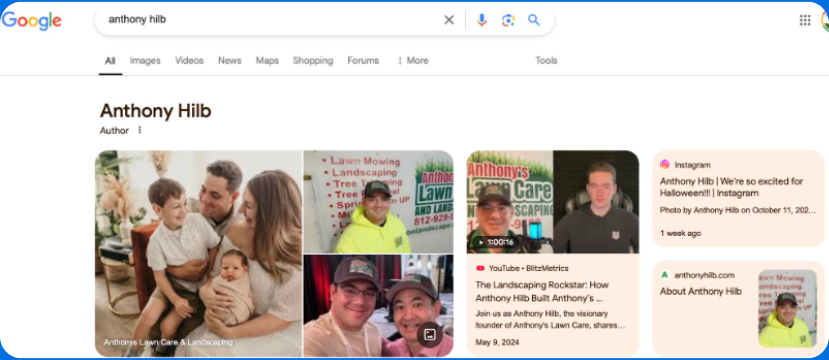Open the selfie photo of two men
The height and width of the screenshot is (360, 829).
click(x=378, y=306)
